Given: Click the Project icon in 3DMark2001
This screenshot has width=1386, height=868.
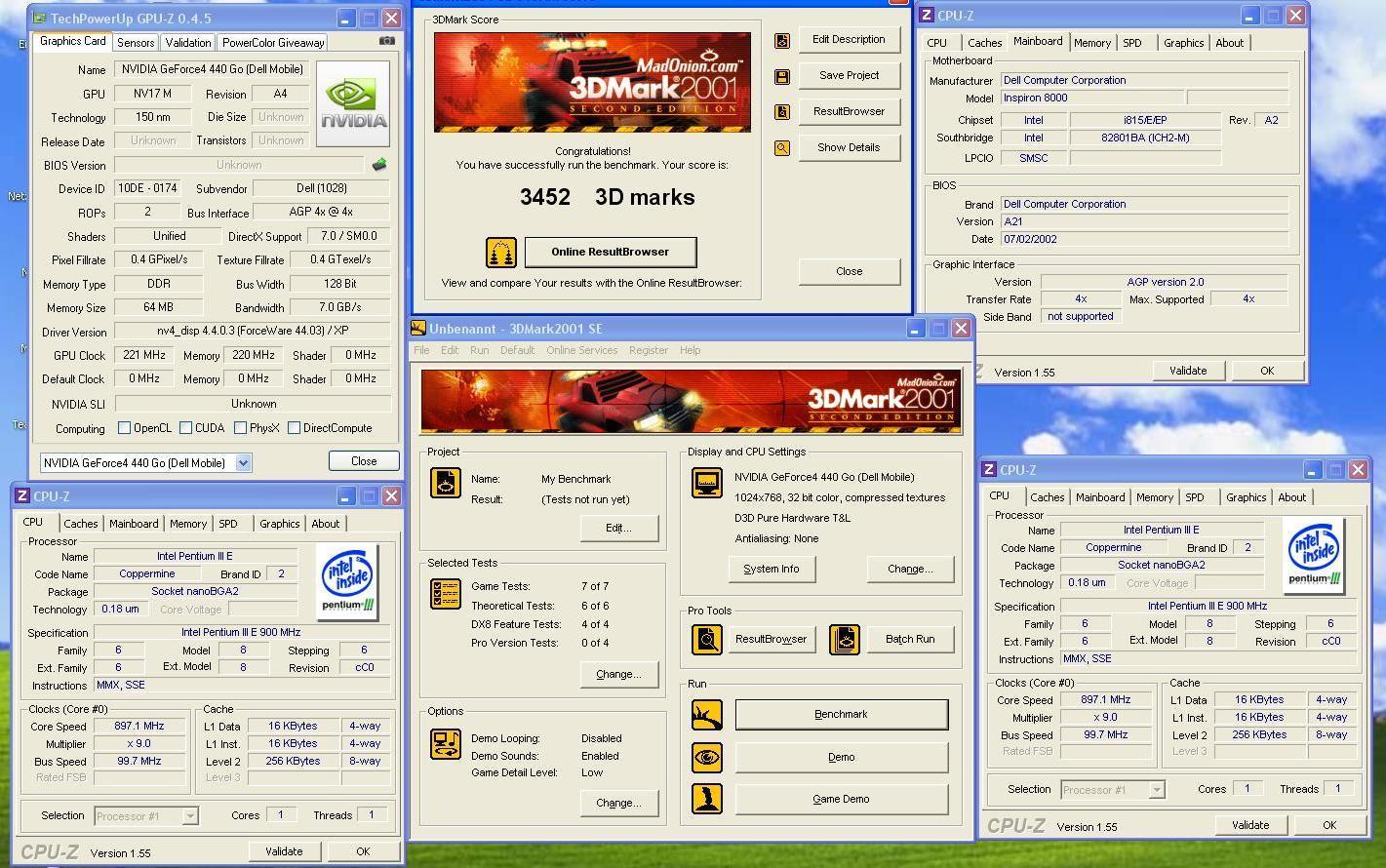Looking at the screenshot, I should (446, 483).
